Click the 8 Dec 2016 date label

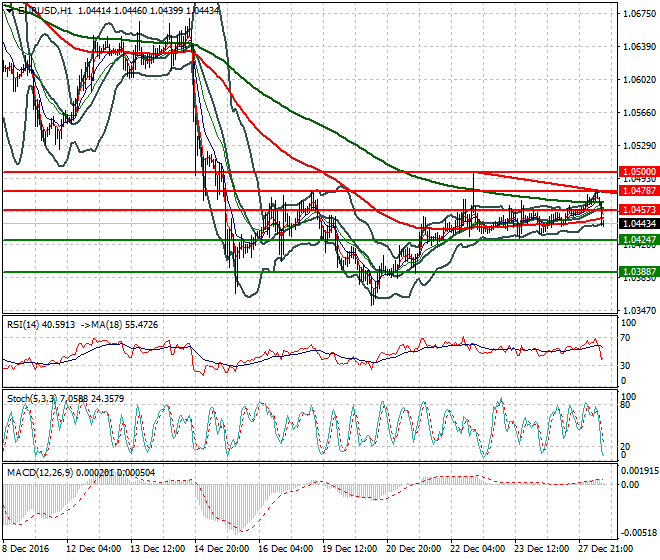26,549
